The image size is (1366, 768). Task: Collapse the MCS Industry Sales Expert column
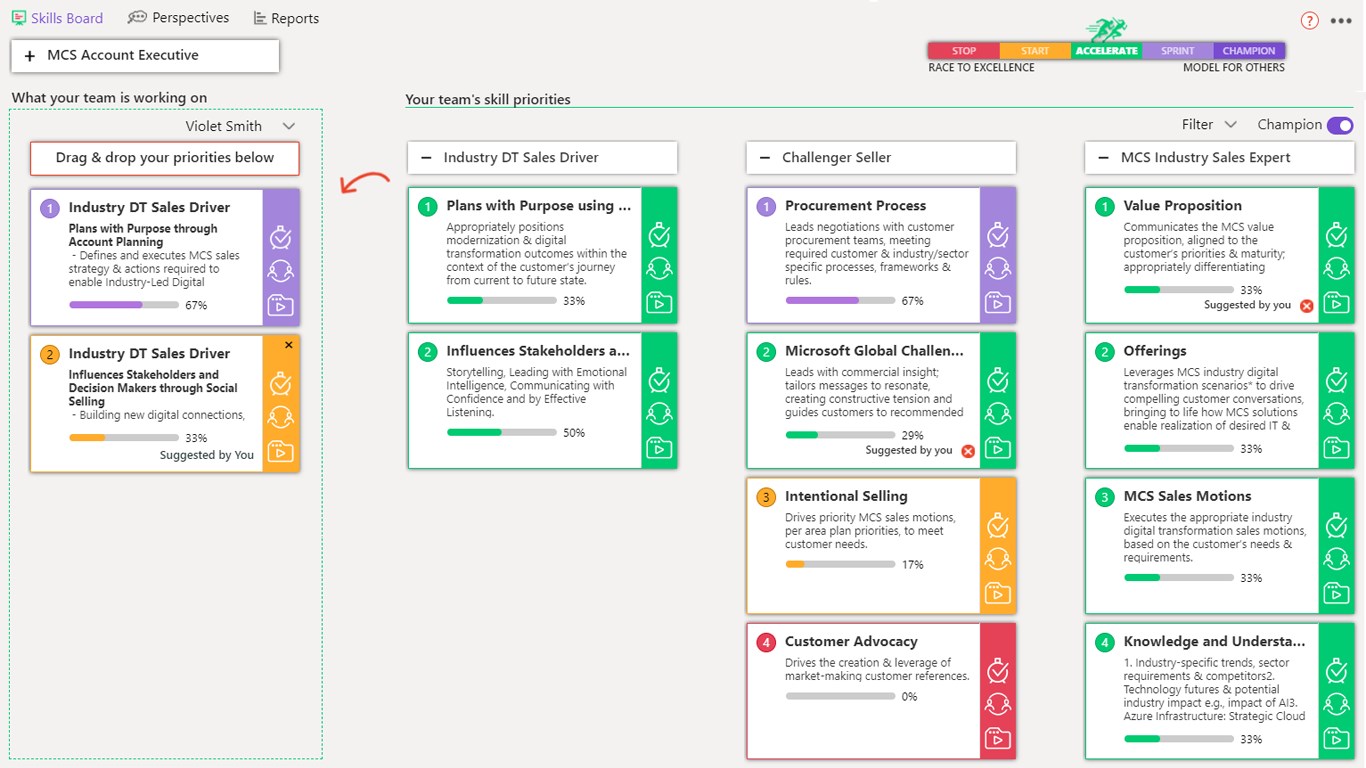[1104, 158]
